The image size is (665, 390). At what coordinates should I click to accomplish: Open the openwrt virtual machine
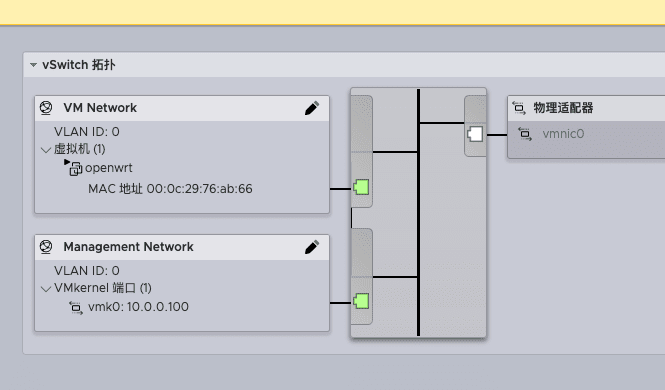coord(109,168)
